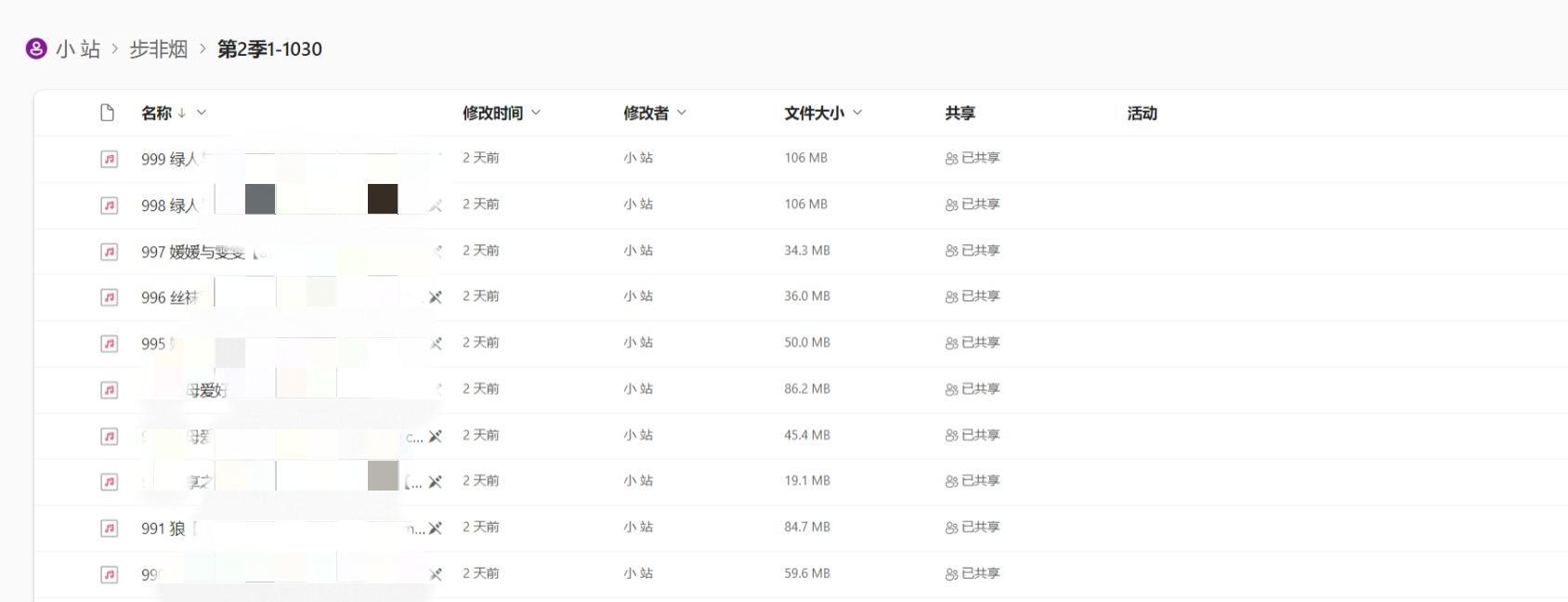Click the shared people icon on the 50.0 MB row

pyautogui.click(x=951, y=343)
